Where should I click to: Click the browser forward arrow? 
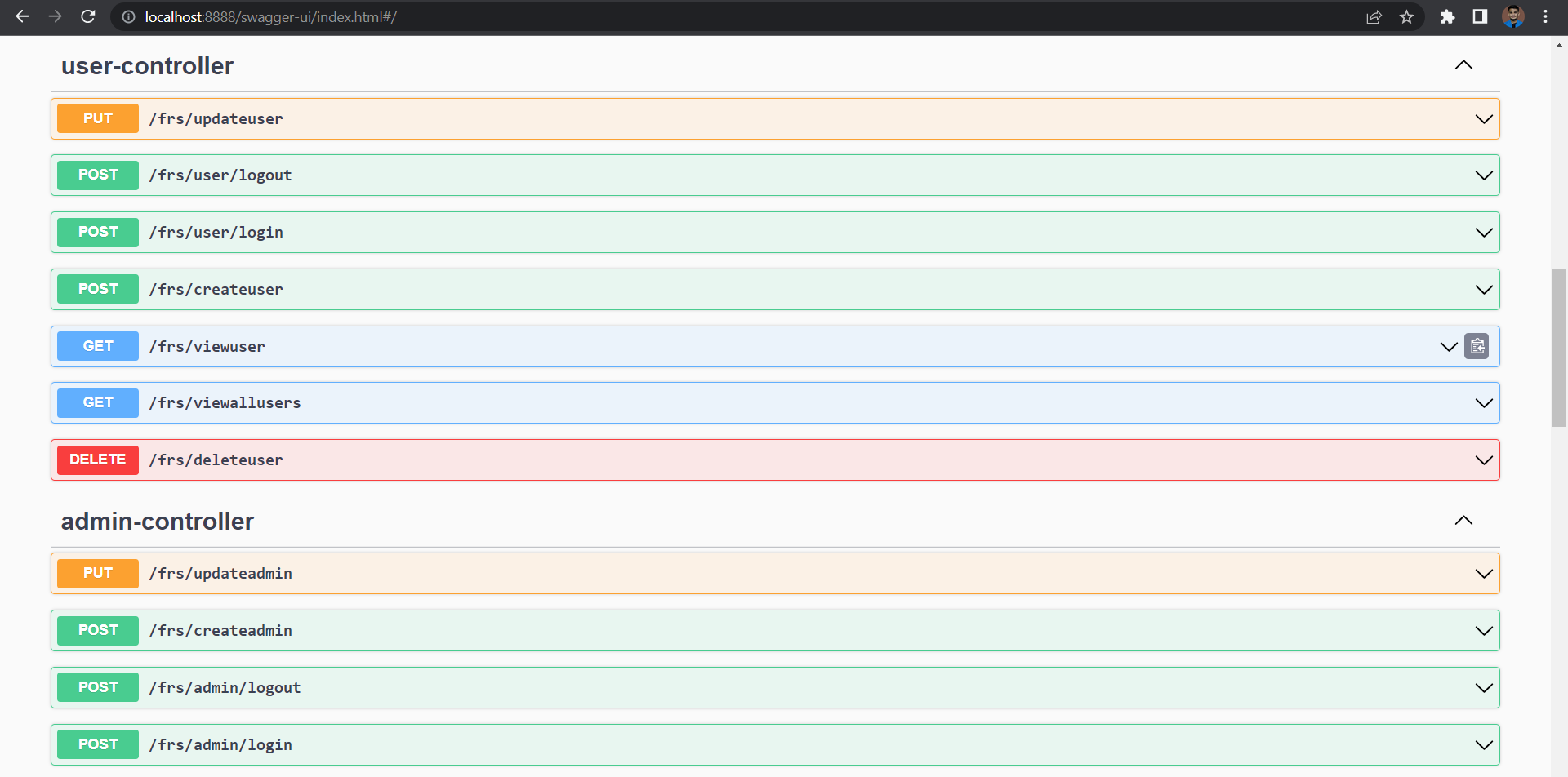click(x=55, y=16)
